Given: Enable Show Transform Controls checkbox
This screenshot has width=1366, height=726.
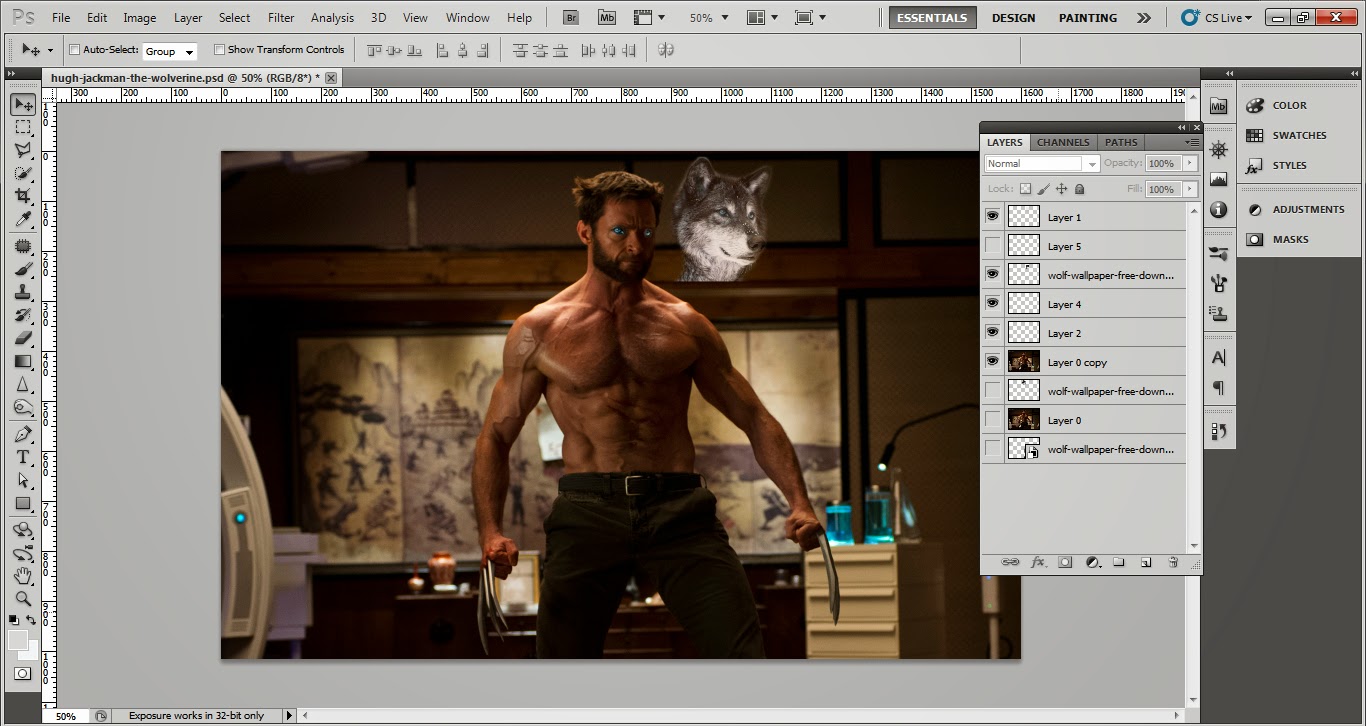Looking at the screenshot, I should (219, 50).
